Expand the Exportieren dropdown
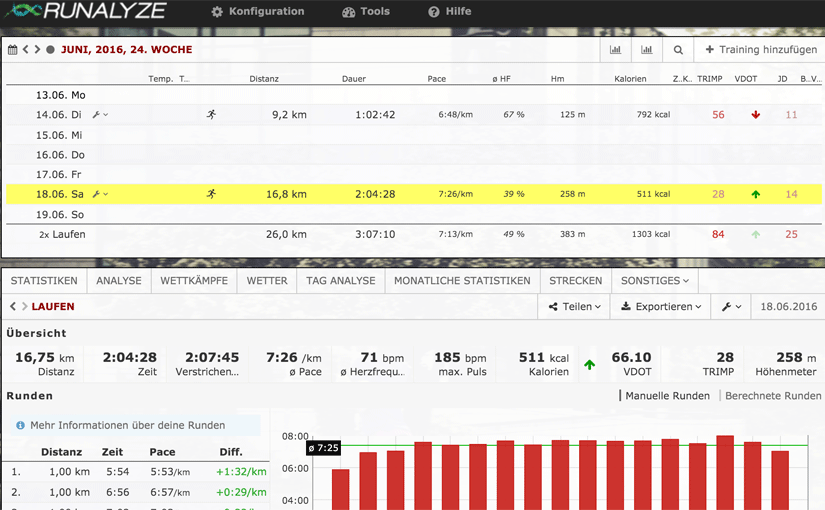The height and width of the screenshot is (510, 825). (661, 306)
